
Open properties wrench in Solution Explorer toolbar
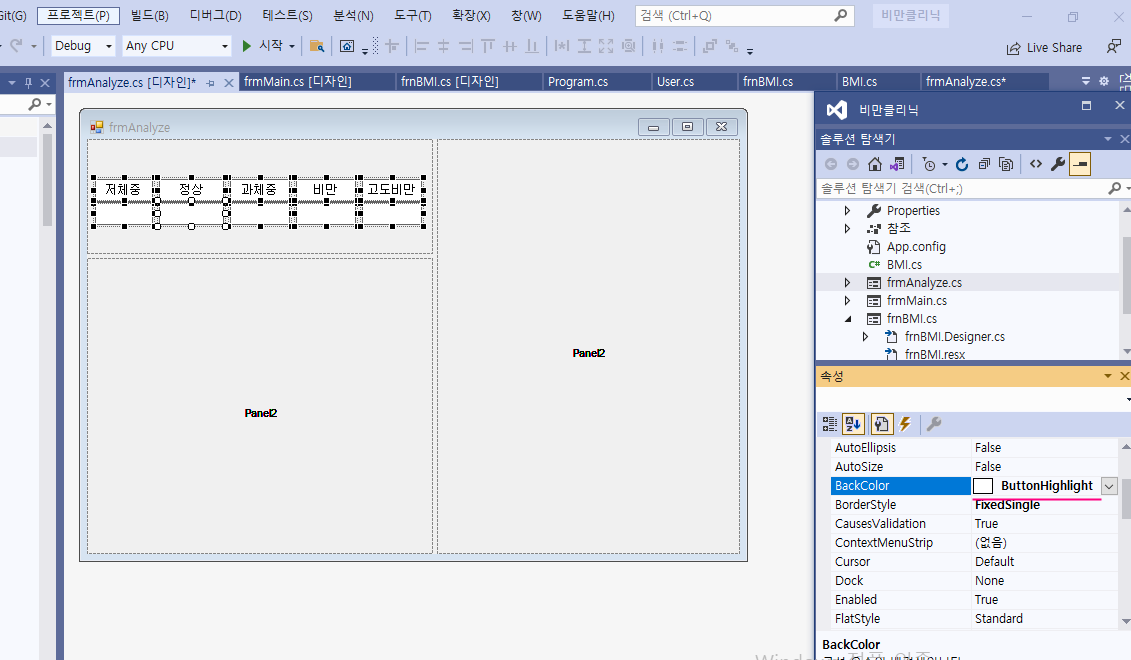click(x=1058, y=164)
